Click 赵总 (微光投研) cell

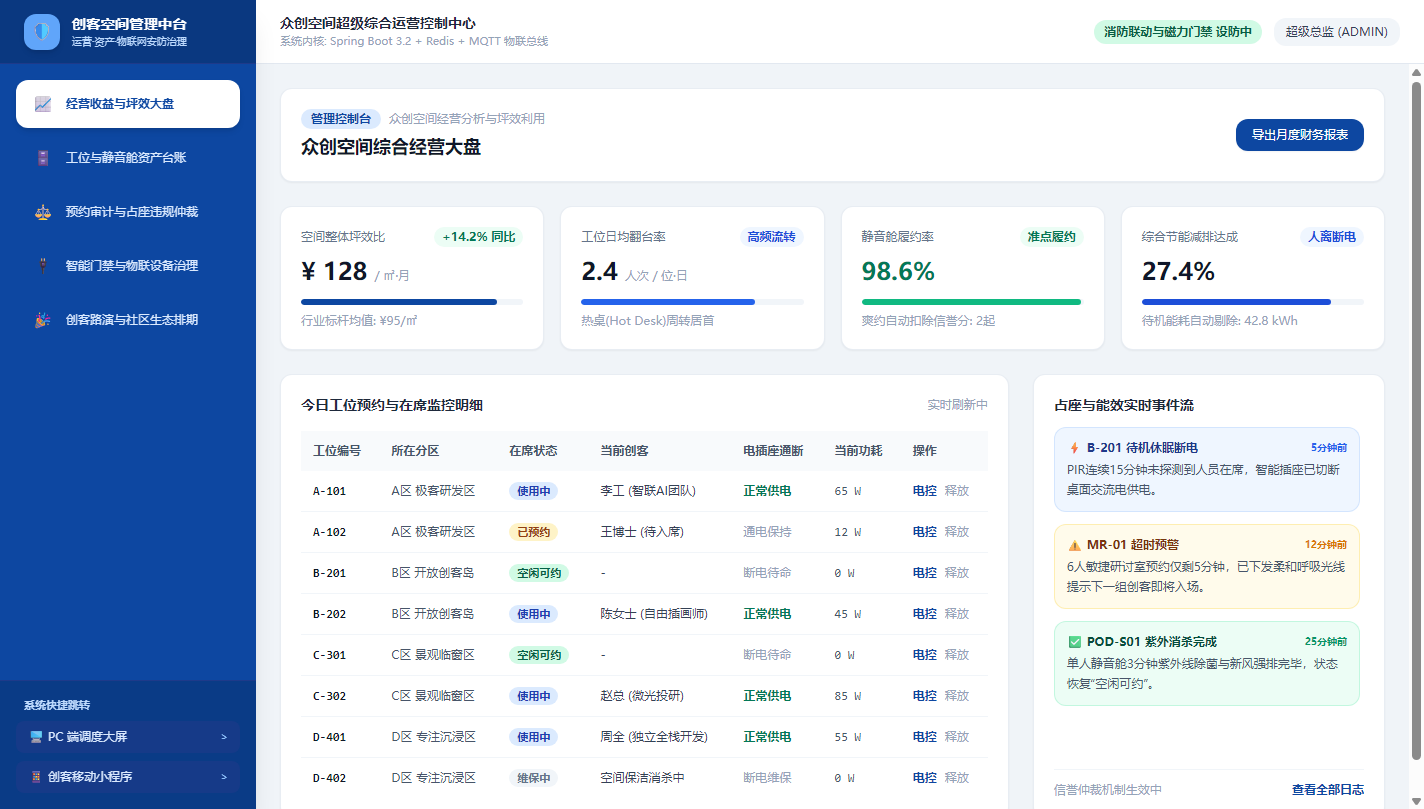pyautogui.click(x=642, y=696)
